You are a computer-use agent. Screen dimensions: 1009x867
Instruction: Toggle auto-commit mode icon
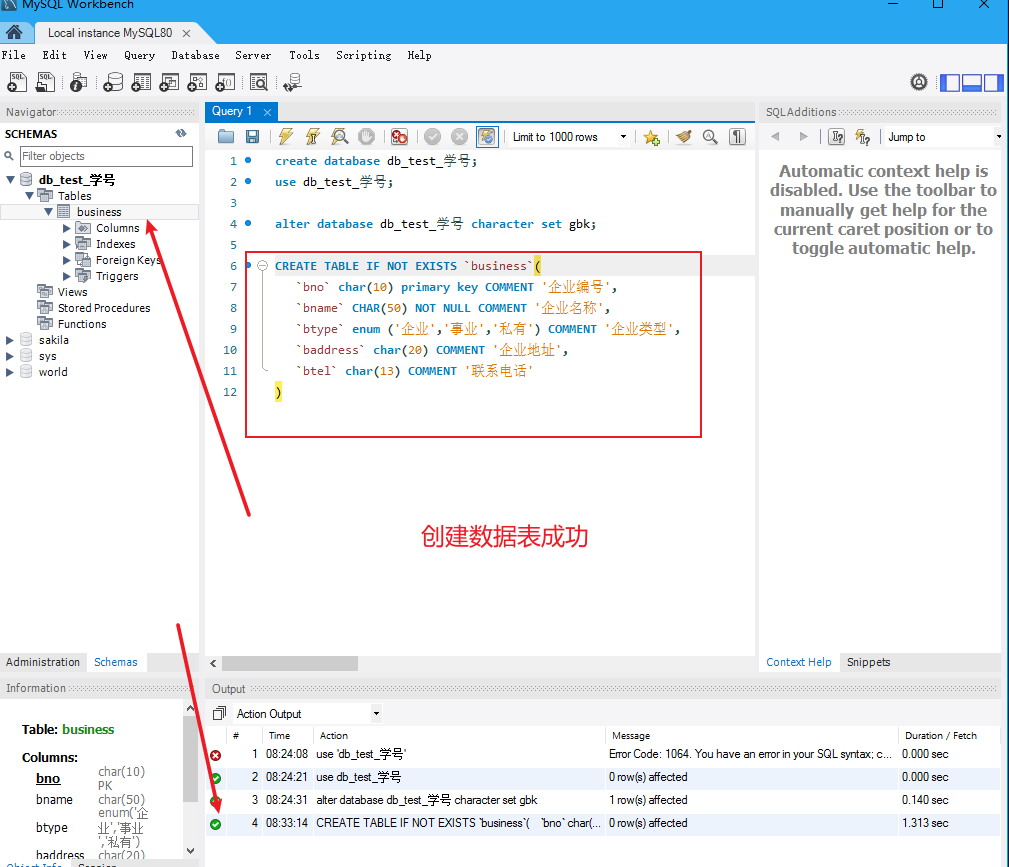pyautogui.click(x=487, y=136)
